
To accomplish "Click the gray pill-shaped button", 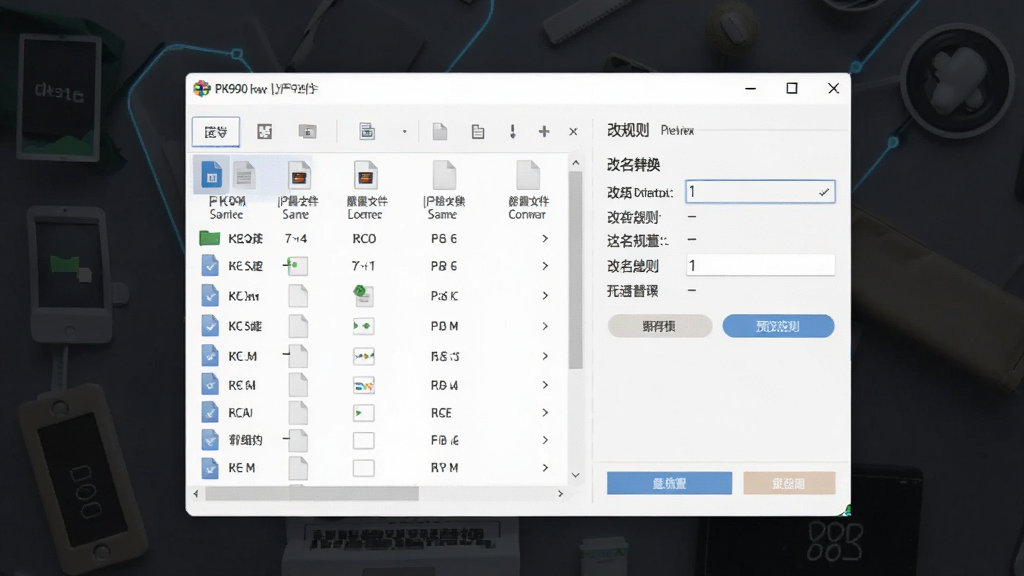I will click(x=660, y=326).
